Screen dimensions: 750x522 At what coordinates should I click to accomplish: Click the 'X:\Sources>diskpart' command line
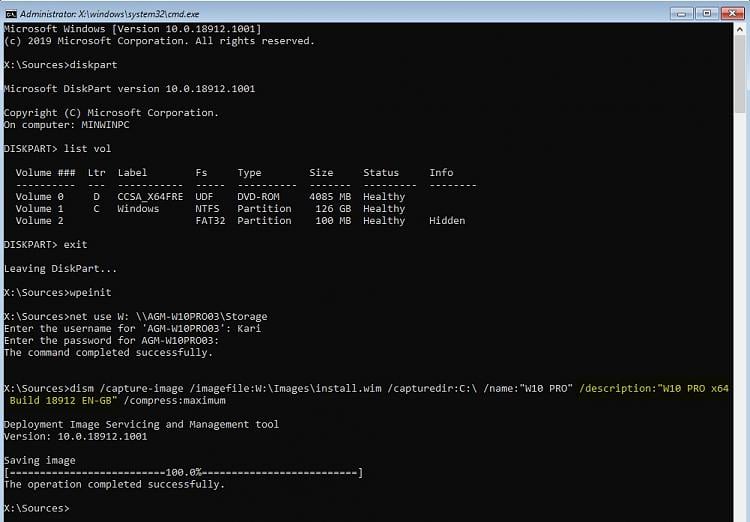(x=61, y=65)
